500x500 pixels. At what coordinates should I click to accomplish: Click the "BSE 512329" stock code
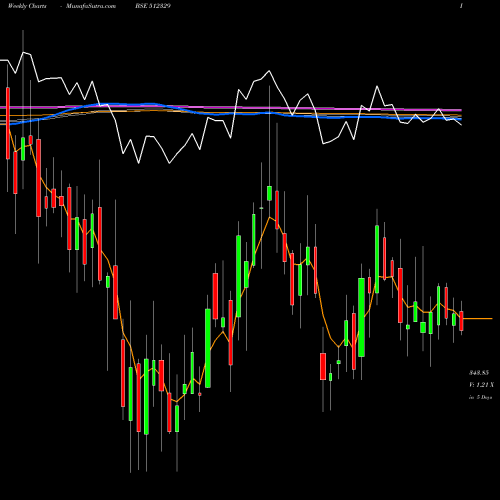click(x=153, y=6)
